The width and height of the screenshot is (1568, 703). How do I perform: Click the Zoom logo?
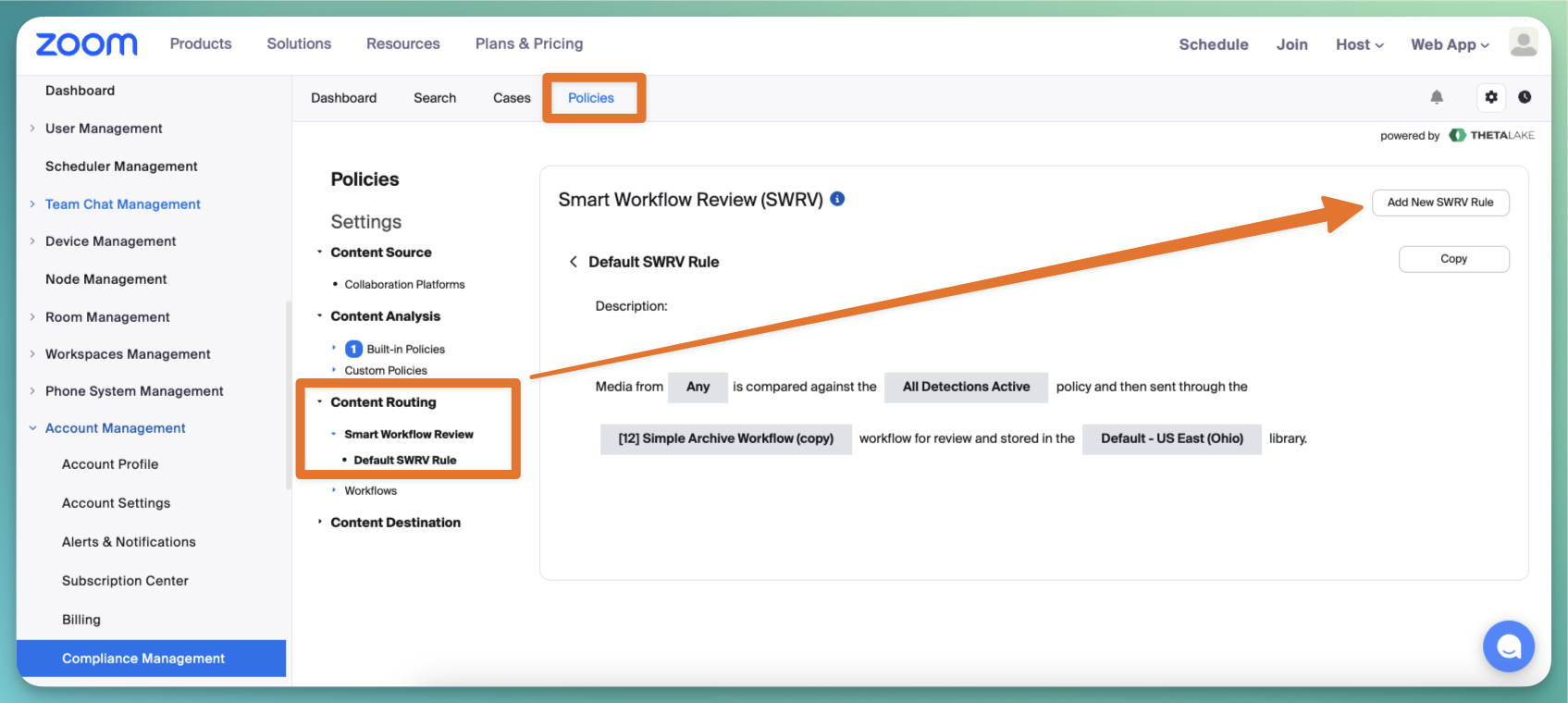(x=86, y=43)
